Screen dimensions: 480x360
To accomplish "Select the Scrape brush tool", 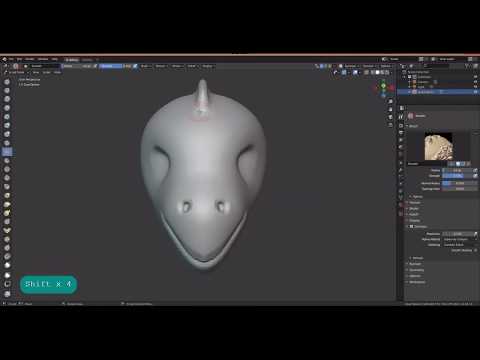I will [7, 187].
